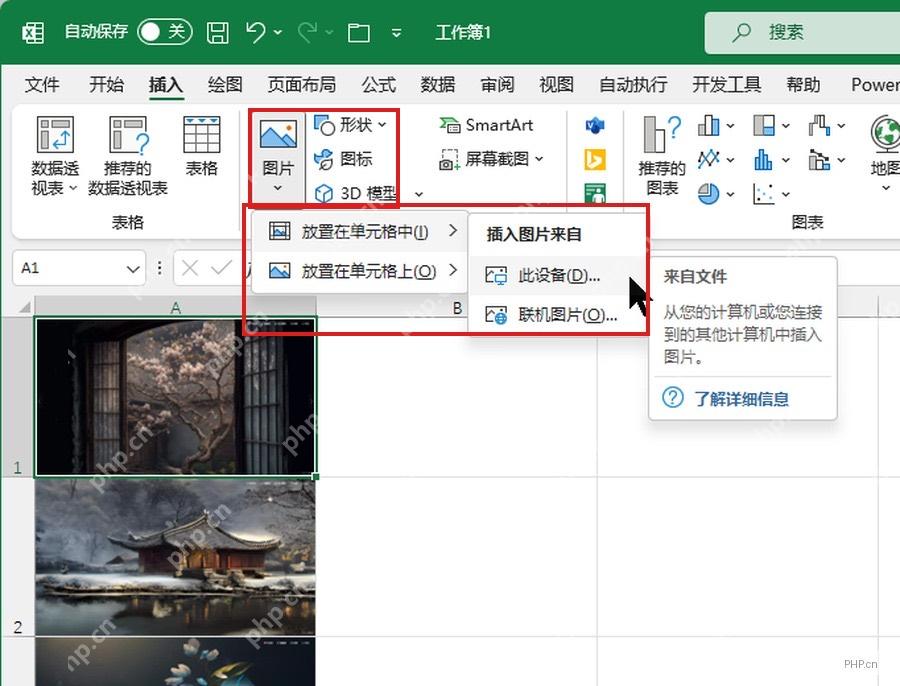Click the Visio Data Visualizer add-in icon
This screenshot has height=686, width=900.
pos(595,125)
